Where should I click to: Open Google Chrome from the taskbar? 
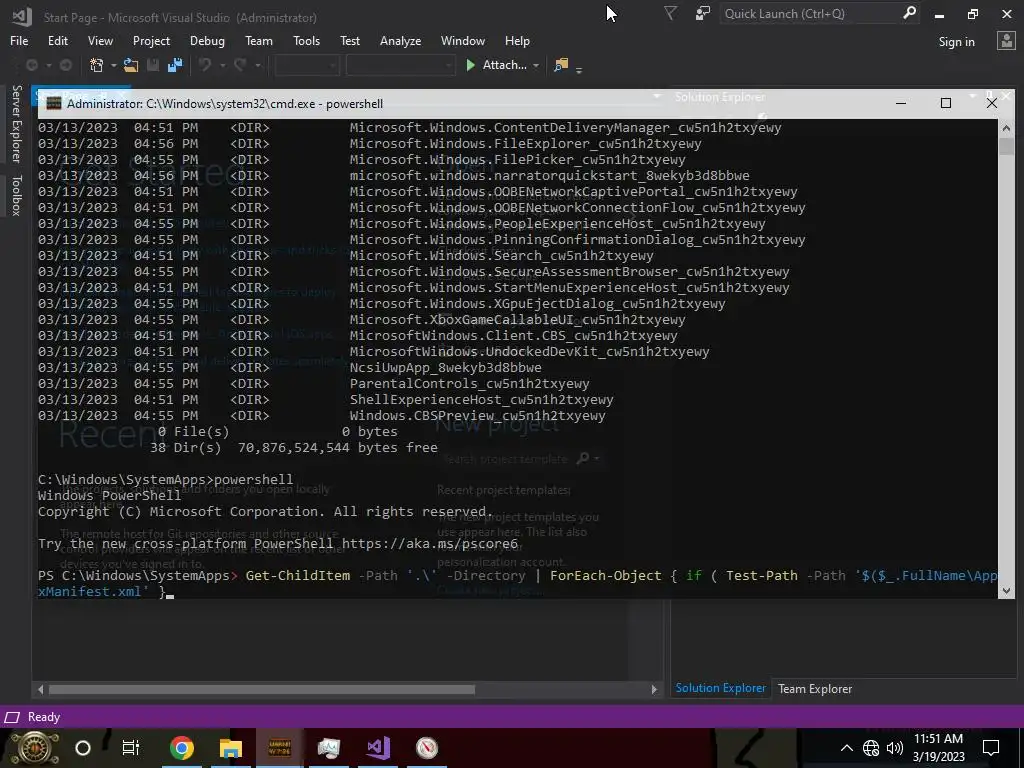pyautogui.click(x=182, y=748)
